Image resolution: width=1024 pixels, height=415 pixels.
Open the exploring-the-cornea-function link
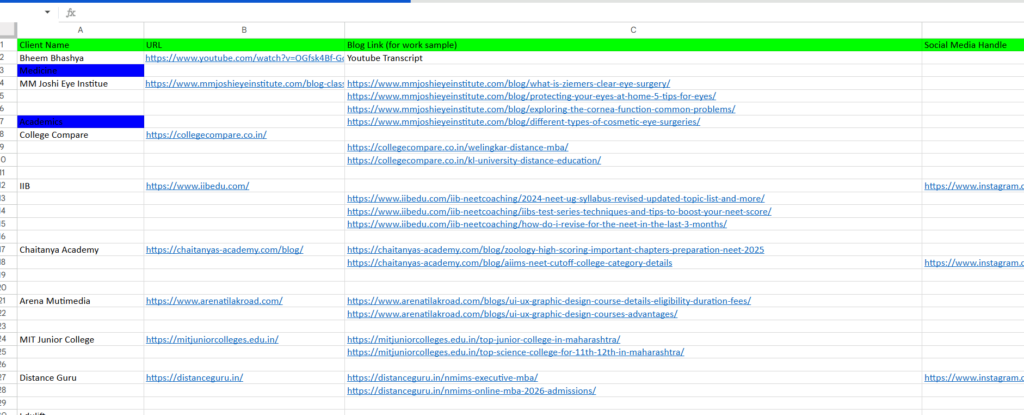point(541,109)
